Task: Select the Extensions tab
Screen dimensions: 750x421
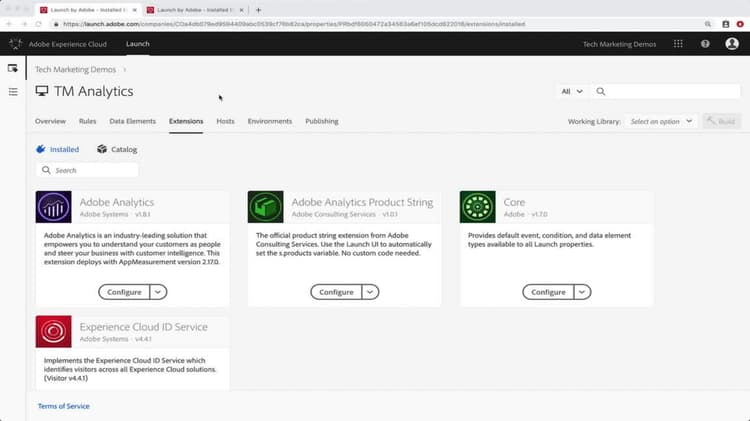Action: click(x=186, y=122)
